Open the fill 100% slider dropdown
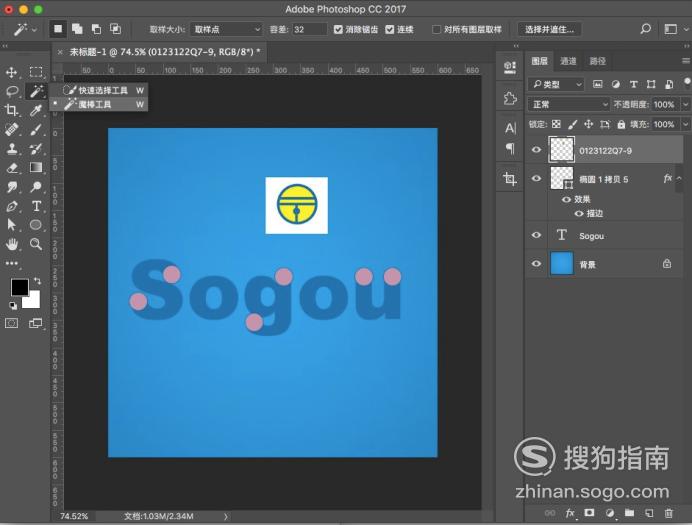Viewport: 692px width, 525px height. [x=685, y=124]
